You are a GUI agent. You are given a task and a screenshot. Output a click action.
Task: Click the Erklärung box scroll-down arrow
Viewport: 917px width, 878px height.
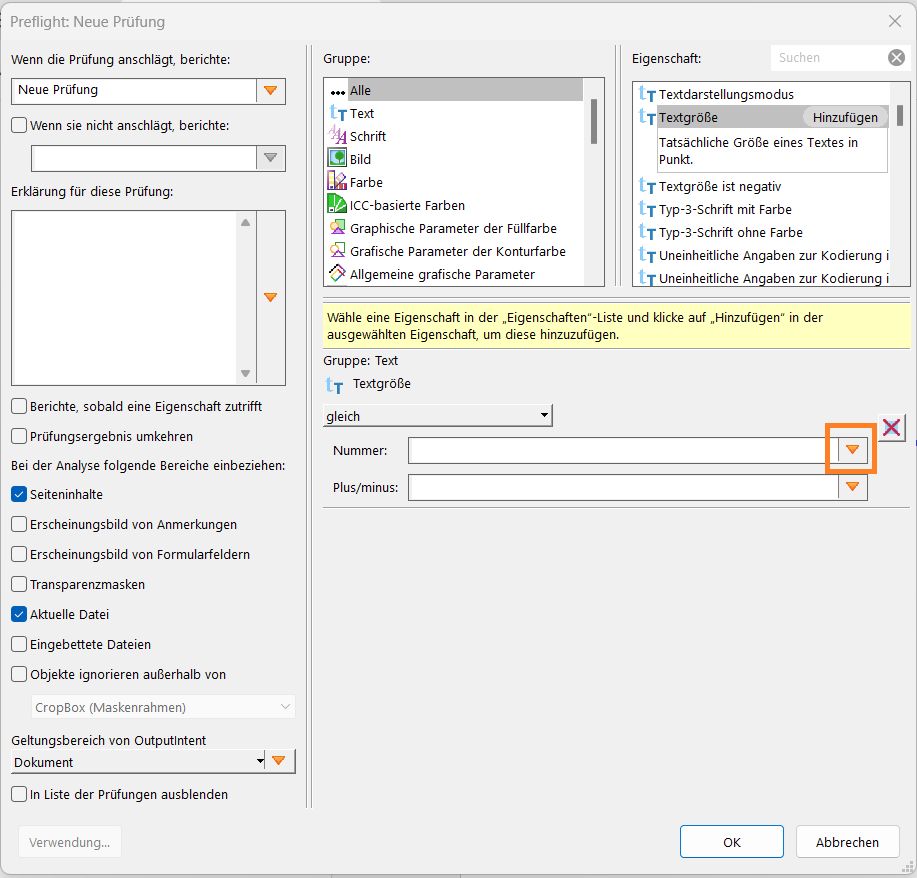(246, 373)
